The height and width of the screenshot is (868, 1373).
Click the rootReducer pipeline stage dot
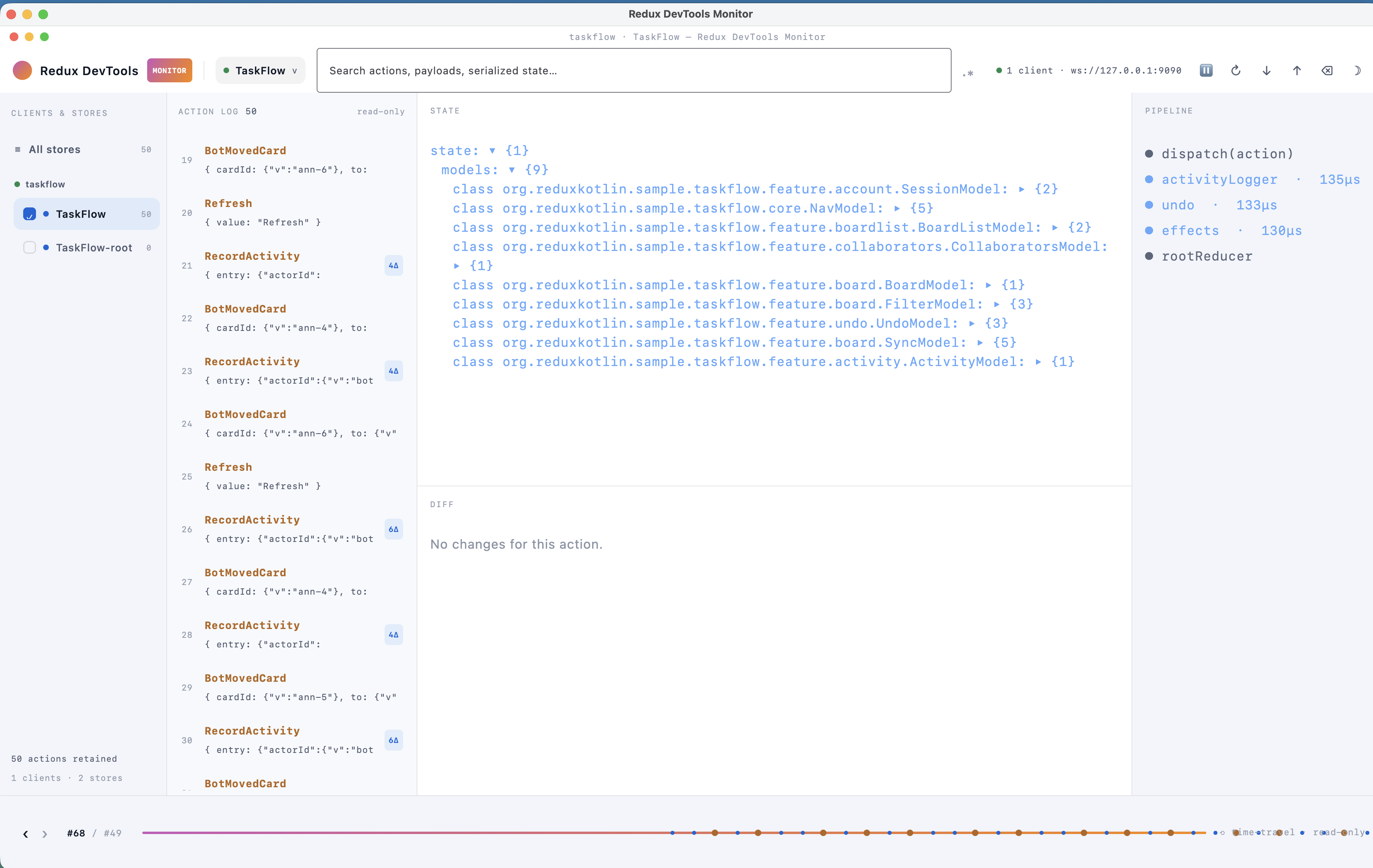click(1149, 257)
